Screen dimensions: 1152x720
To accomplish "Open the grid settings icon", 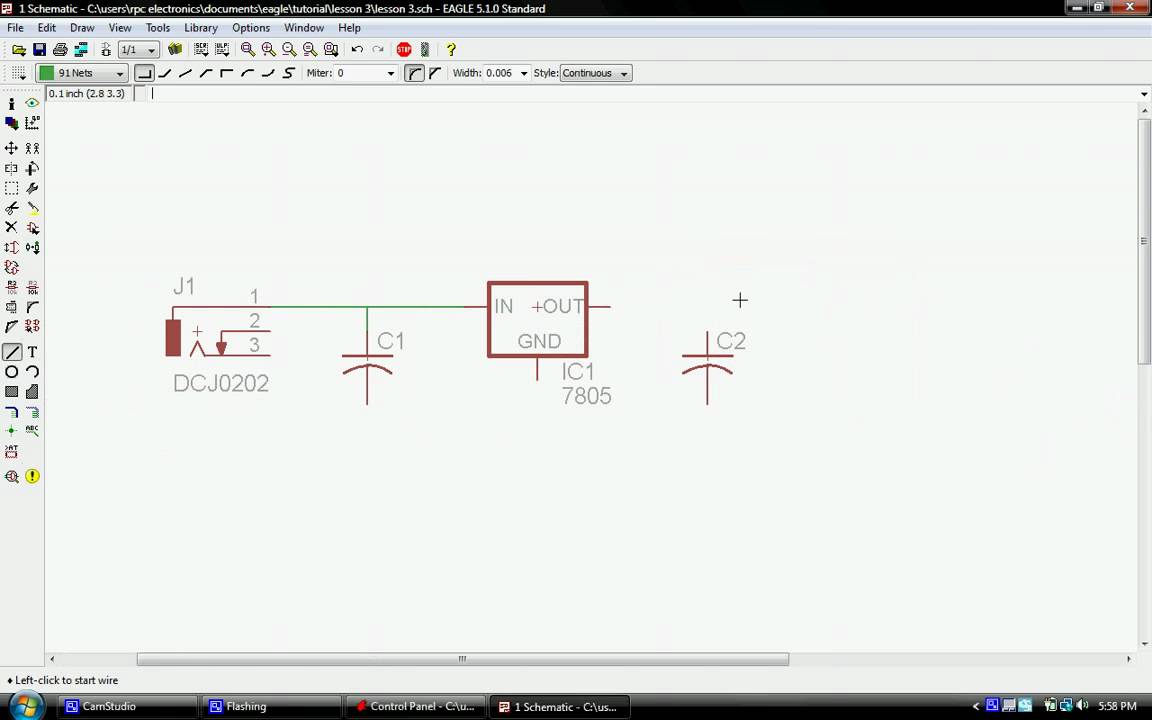I will click(16, 72).
